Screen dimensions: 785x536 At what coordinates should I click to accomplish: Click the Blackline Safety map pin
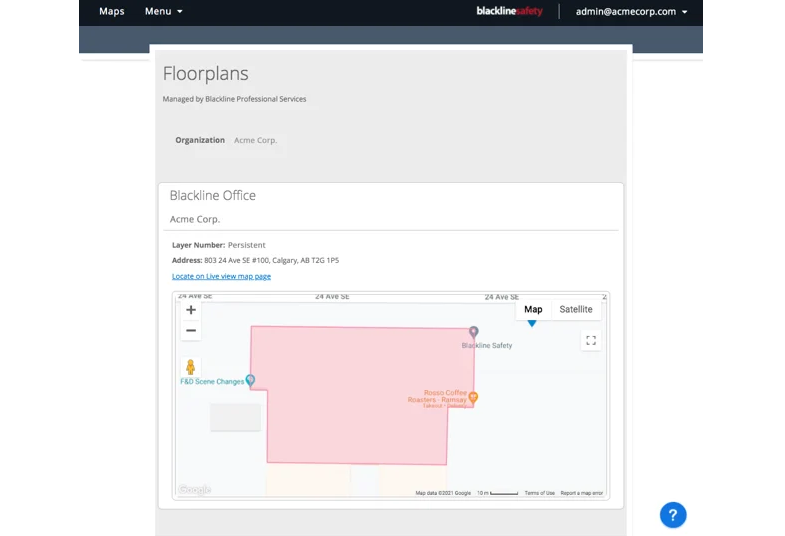474,332
